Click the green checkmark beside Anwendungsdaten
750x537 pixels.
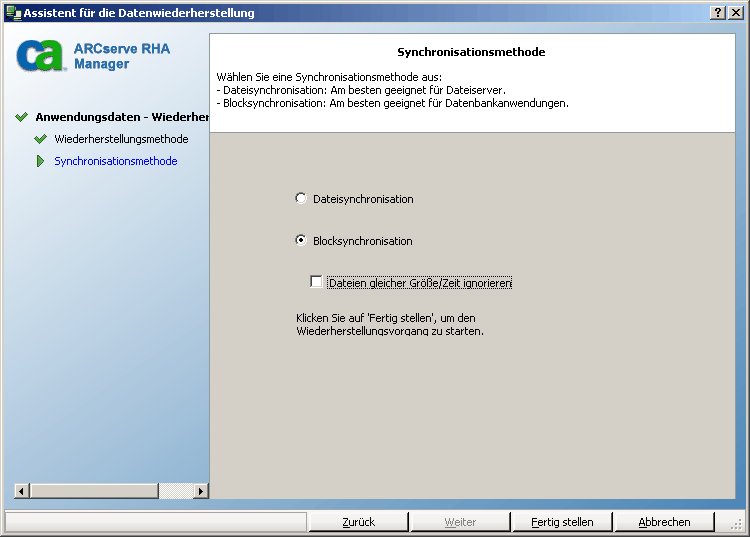point(21,117)
